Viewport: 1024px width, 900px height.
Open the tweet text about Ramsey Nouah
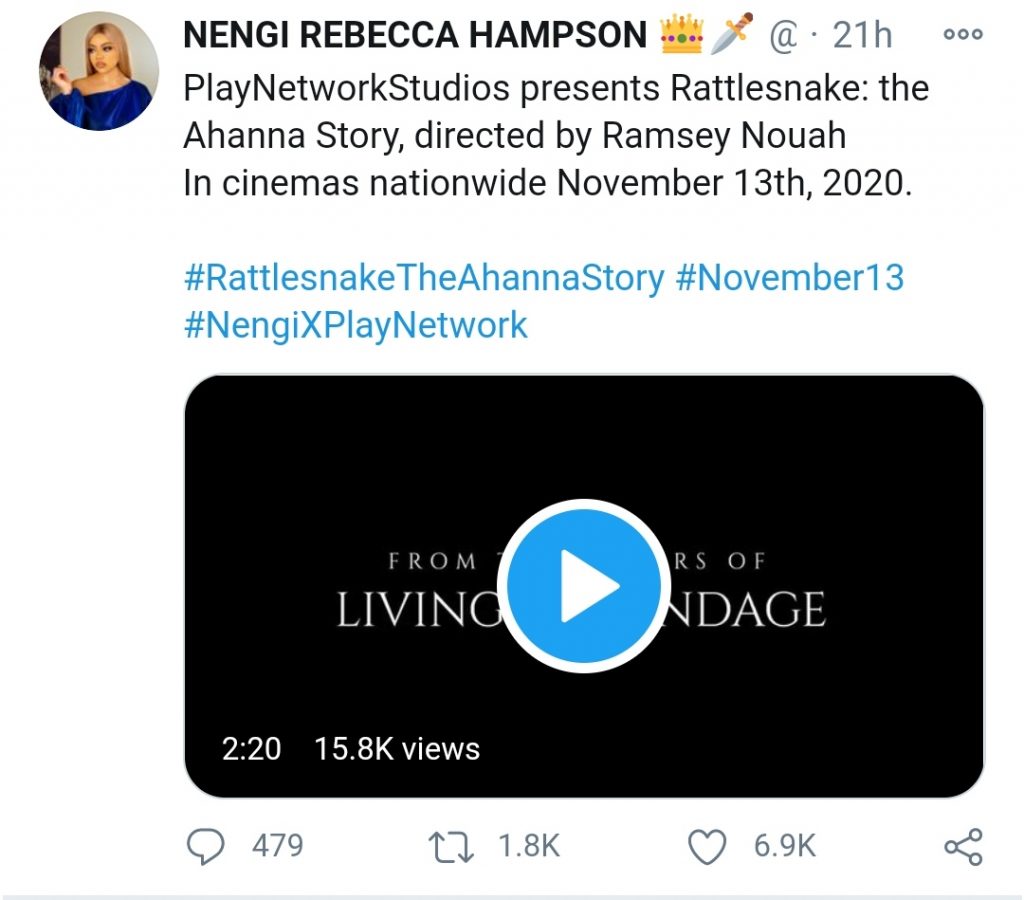[515, 137]
